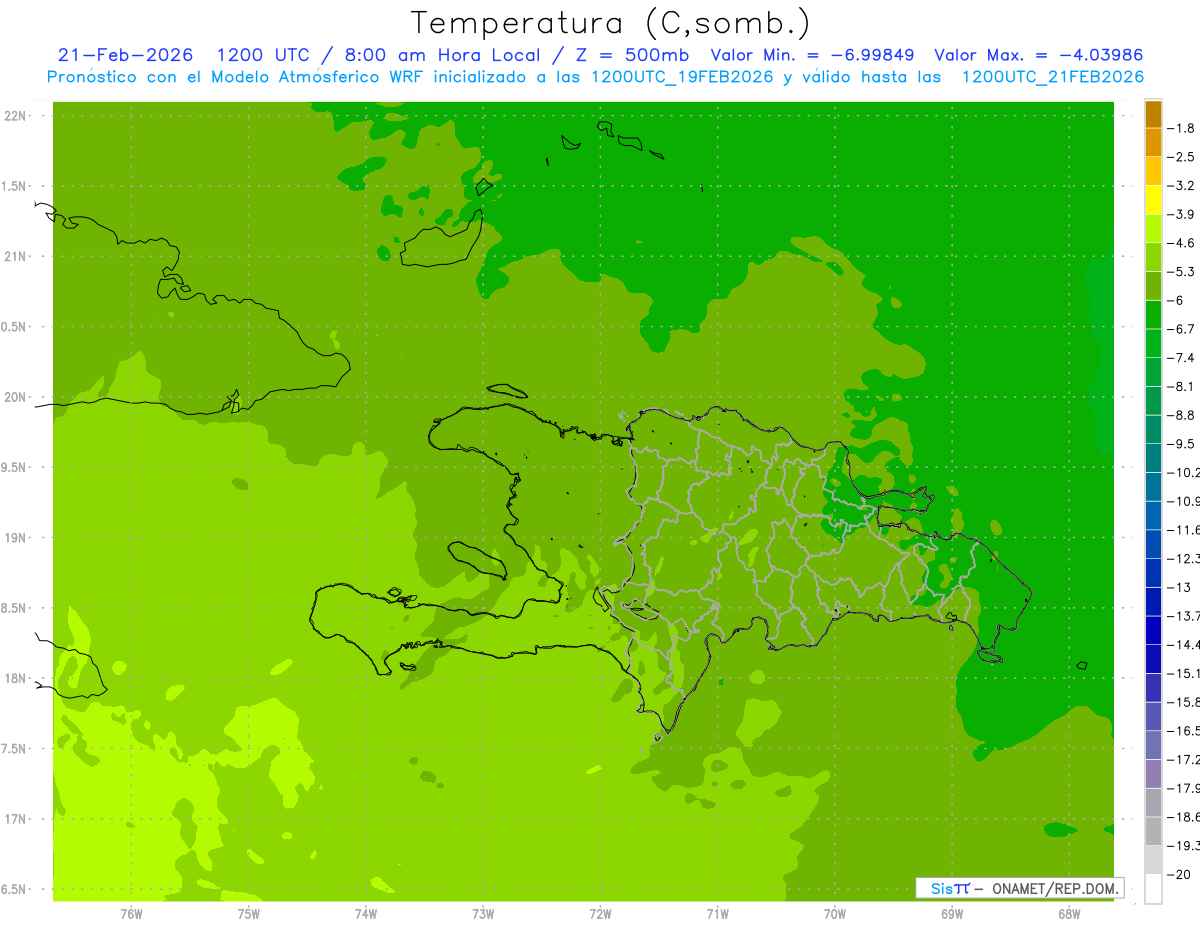1200x927 pixels.
Task: Click the '22N' latitude label
Action: (x=14, y=116)
